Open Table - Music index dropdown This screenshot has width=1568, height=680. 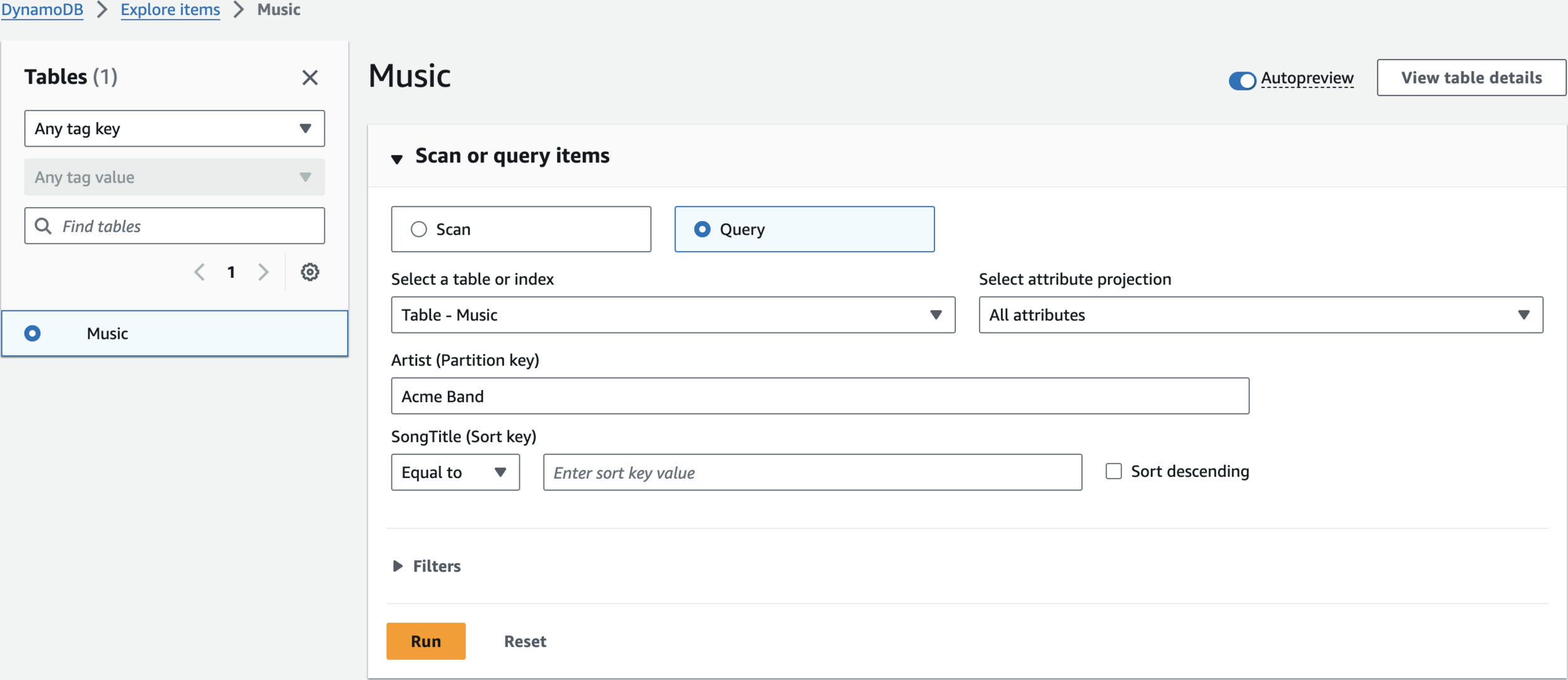(x=672, y=315)
